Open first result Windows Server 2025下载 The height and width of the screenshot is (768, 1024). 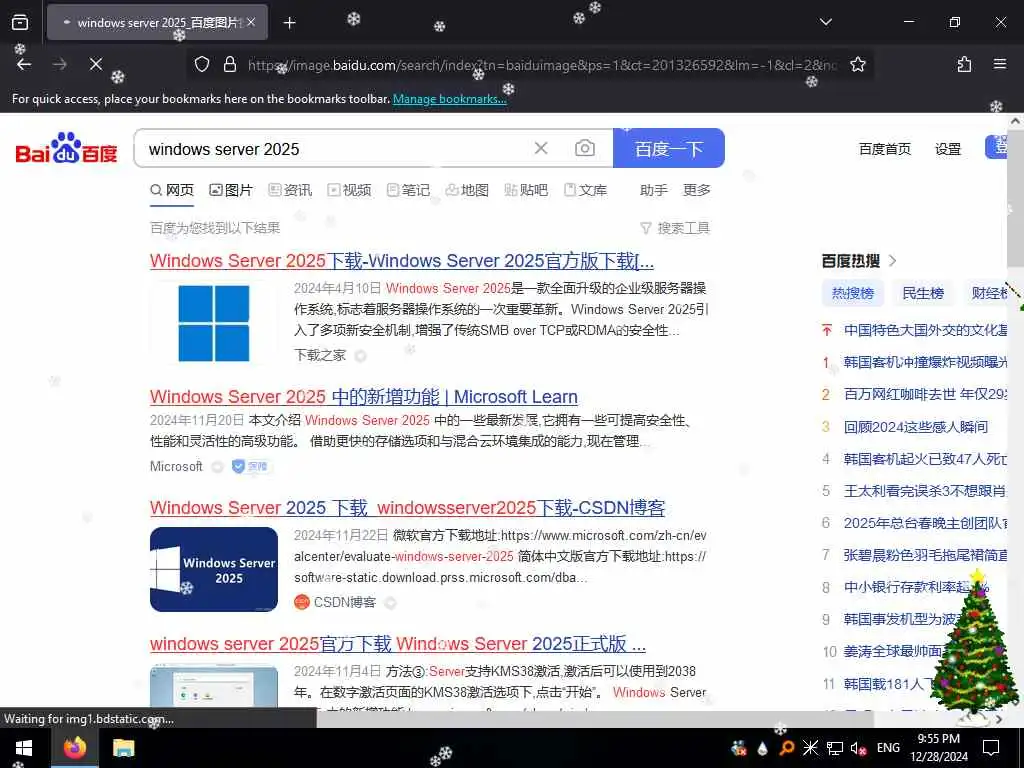(x=402, y=261)
